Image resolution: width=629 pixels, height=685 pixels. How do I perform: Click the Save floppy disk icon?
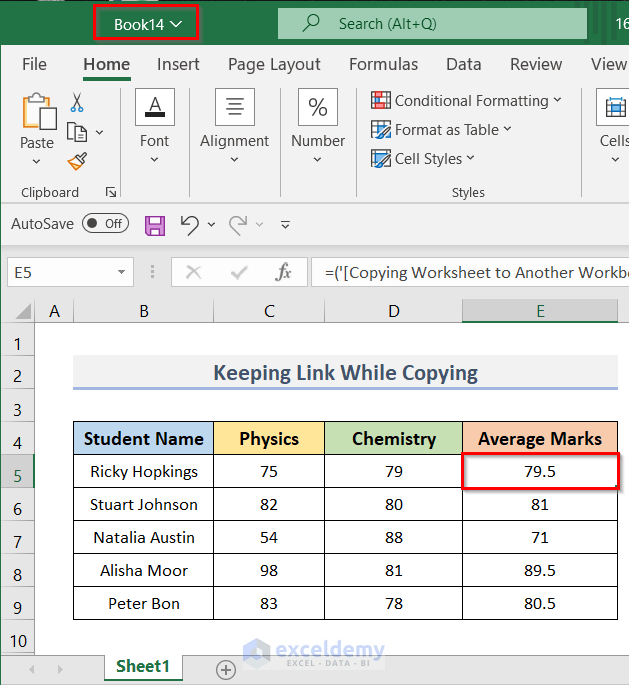(155, 224)
